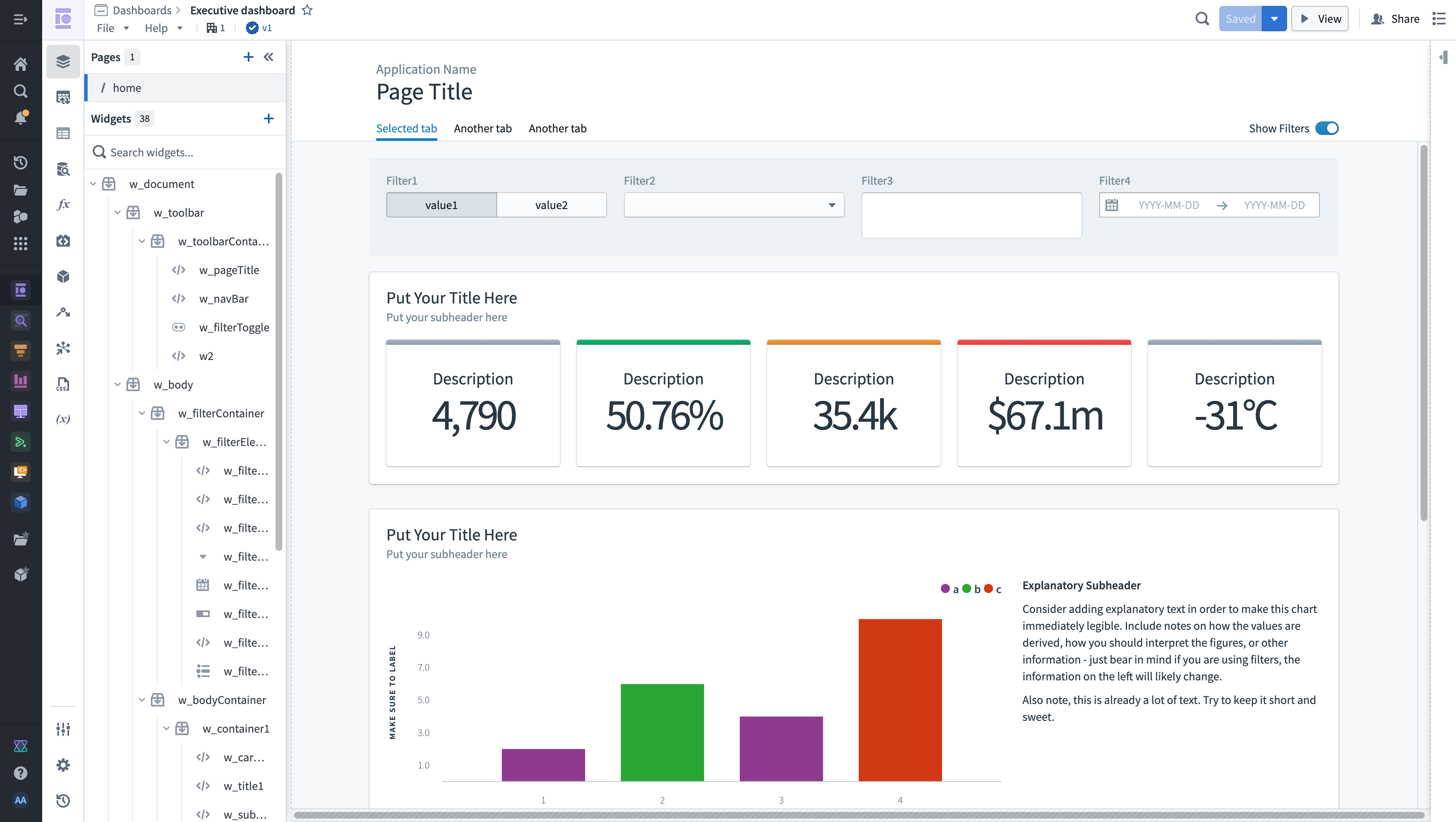Open the Saved button dropdown arrow
Screen dimensions: 1456x822
point(1274,19)
